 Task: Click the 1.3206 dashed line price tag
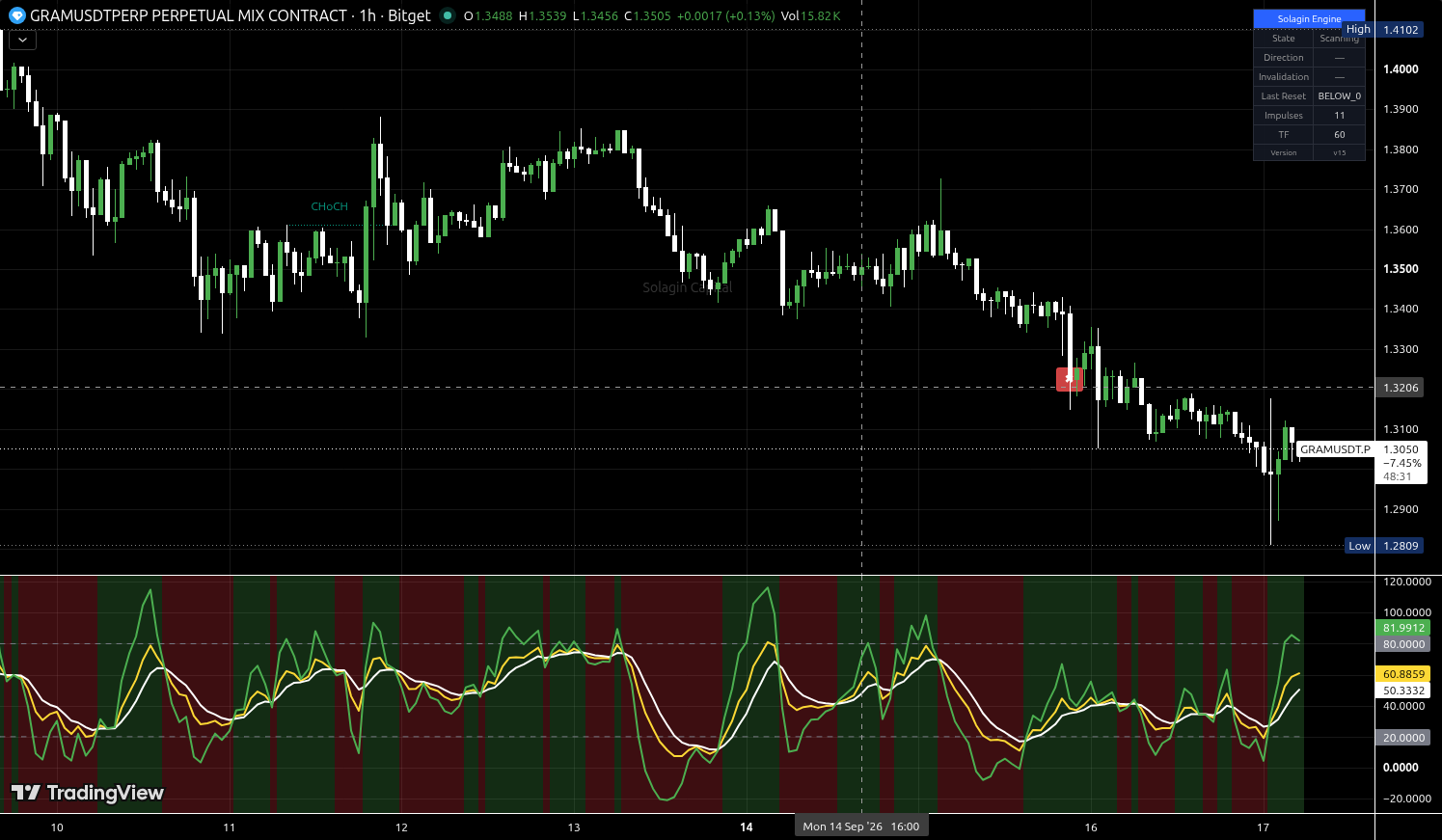(1401, 388)
